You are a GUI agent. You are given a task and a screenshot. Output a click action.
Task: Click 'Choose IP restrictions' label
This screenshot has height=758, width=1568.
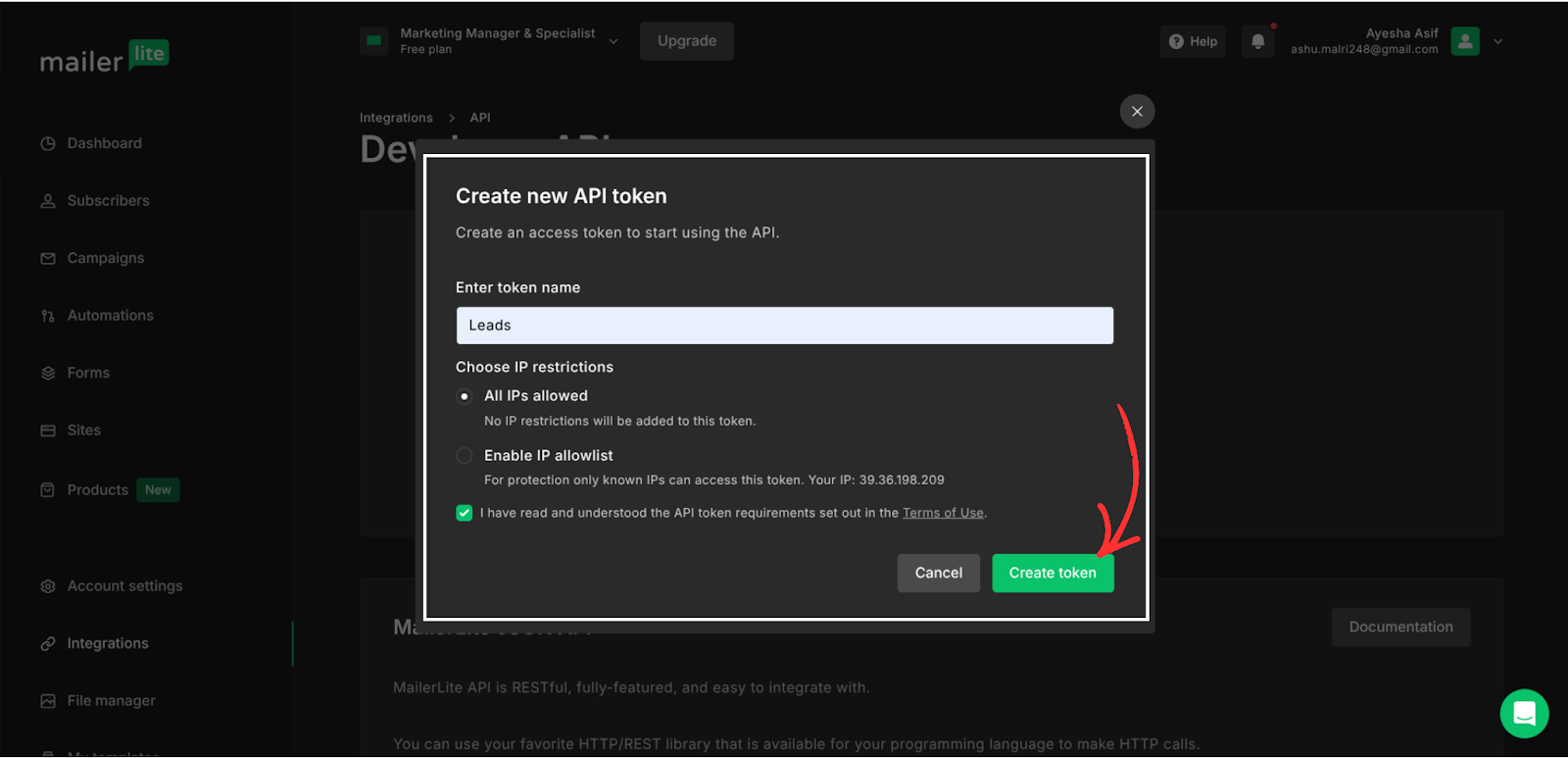pos(534,367)
